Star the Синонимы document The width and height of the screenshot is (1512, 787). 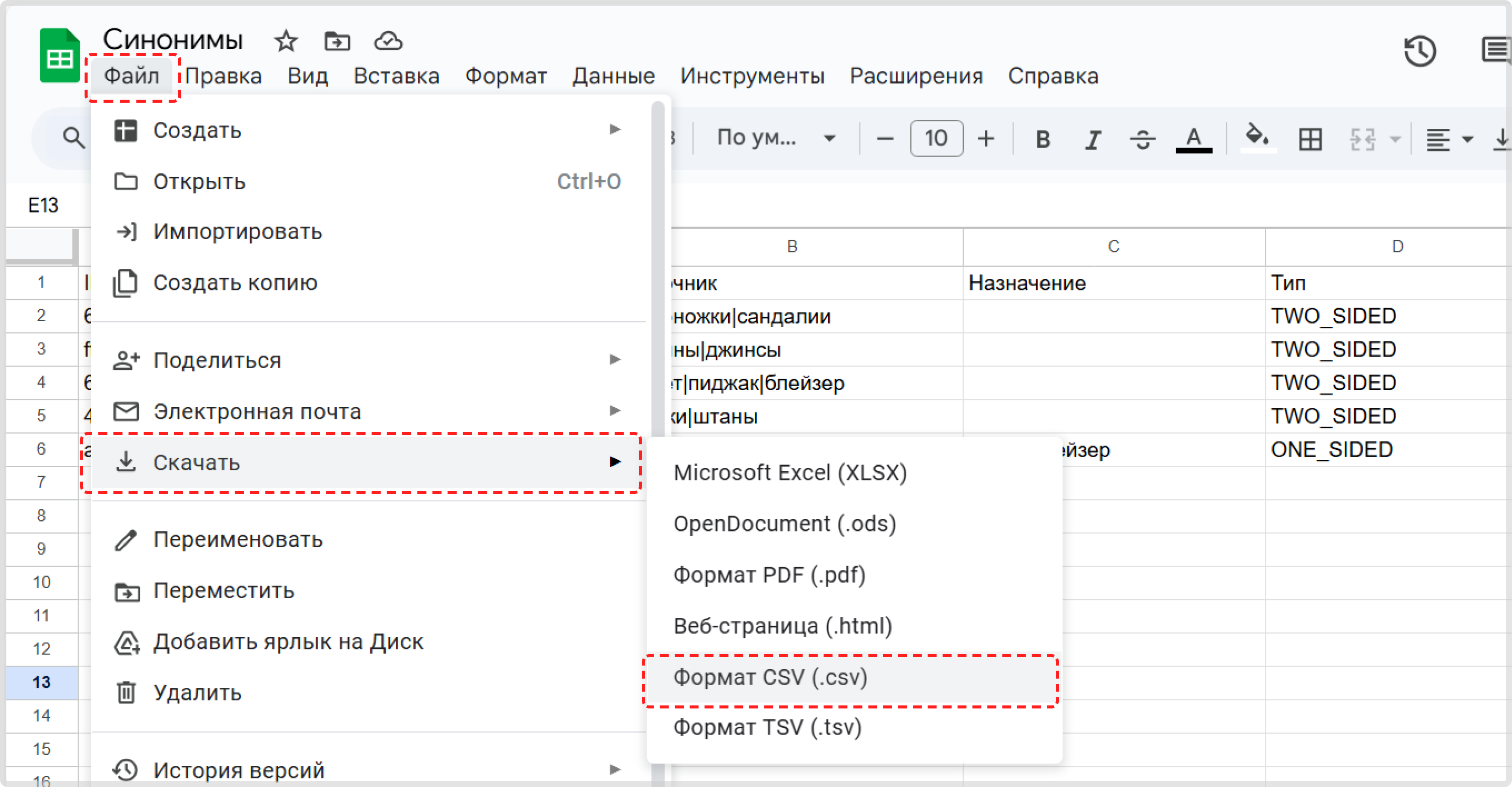click(286, 41)
